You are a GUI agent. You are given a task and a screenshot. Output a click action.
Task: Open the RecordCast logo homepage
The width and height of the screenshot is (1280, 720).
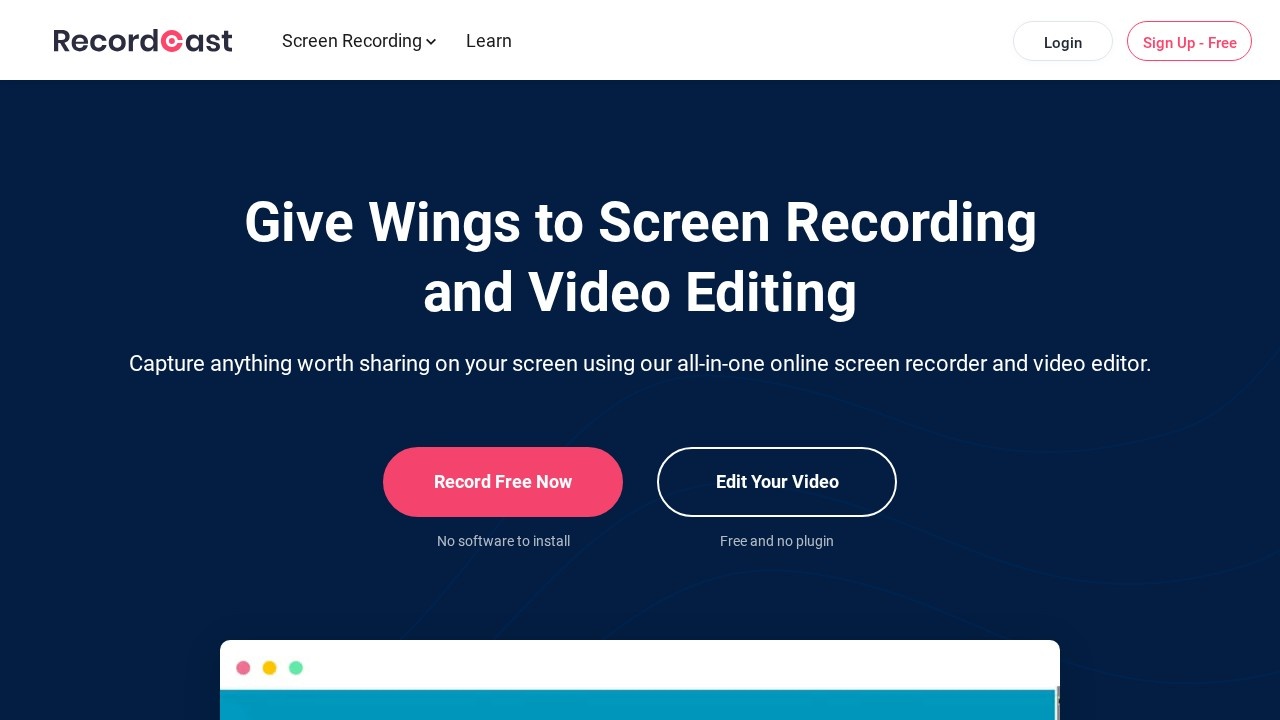pos(143,41)
